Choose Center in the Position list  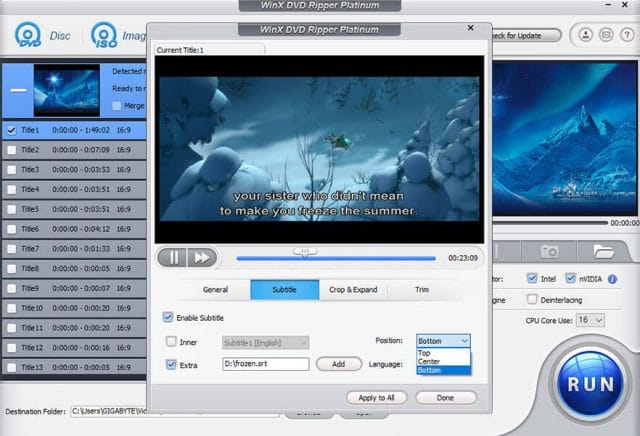point(429,362)
